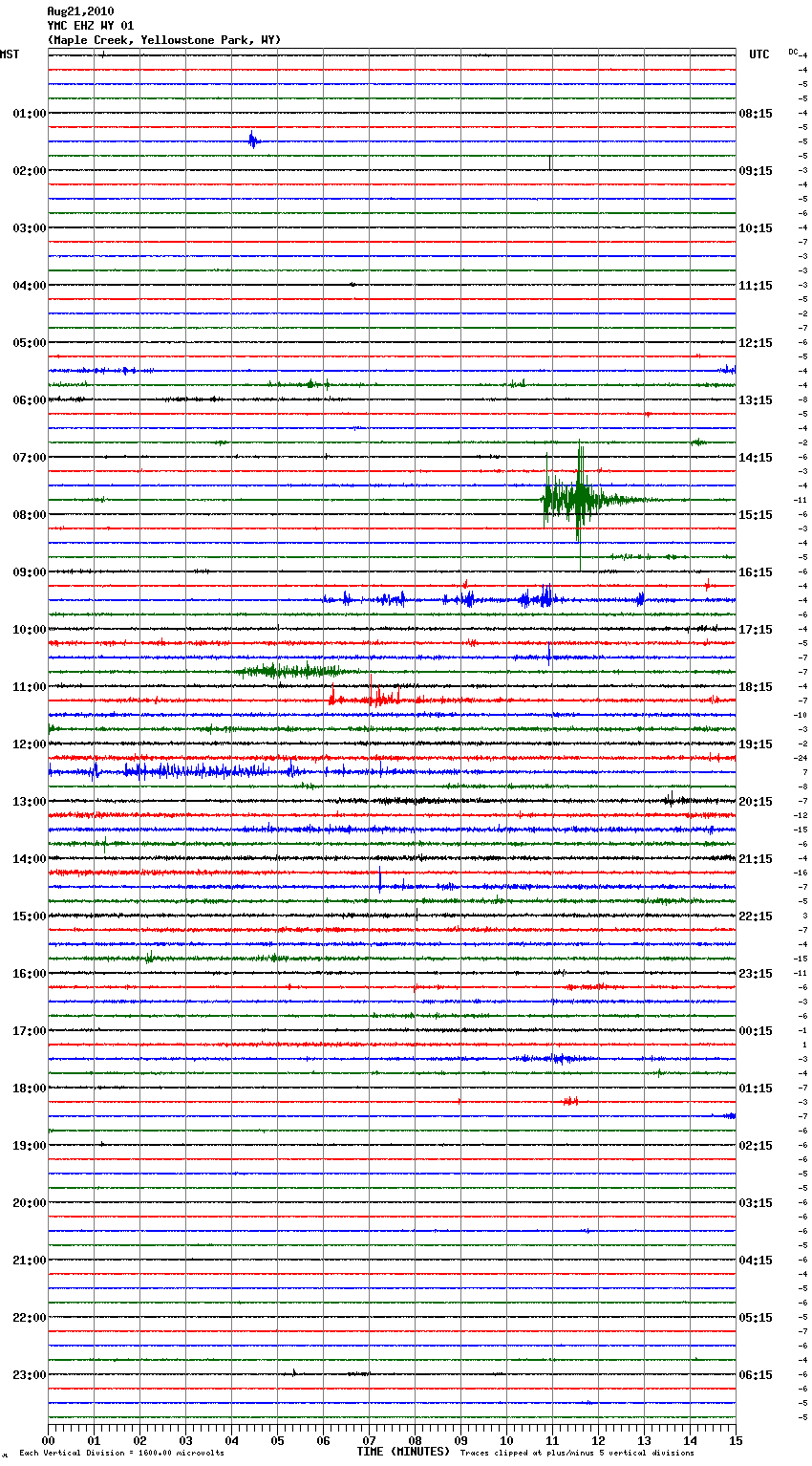Screen dimensions: 812x1466
Task: Select the station code 'YMC EHZ WY 01'
Action: (x=91, y=26)
